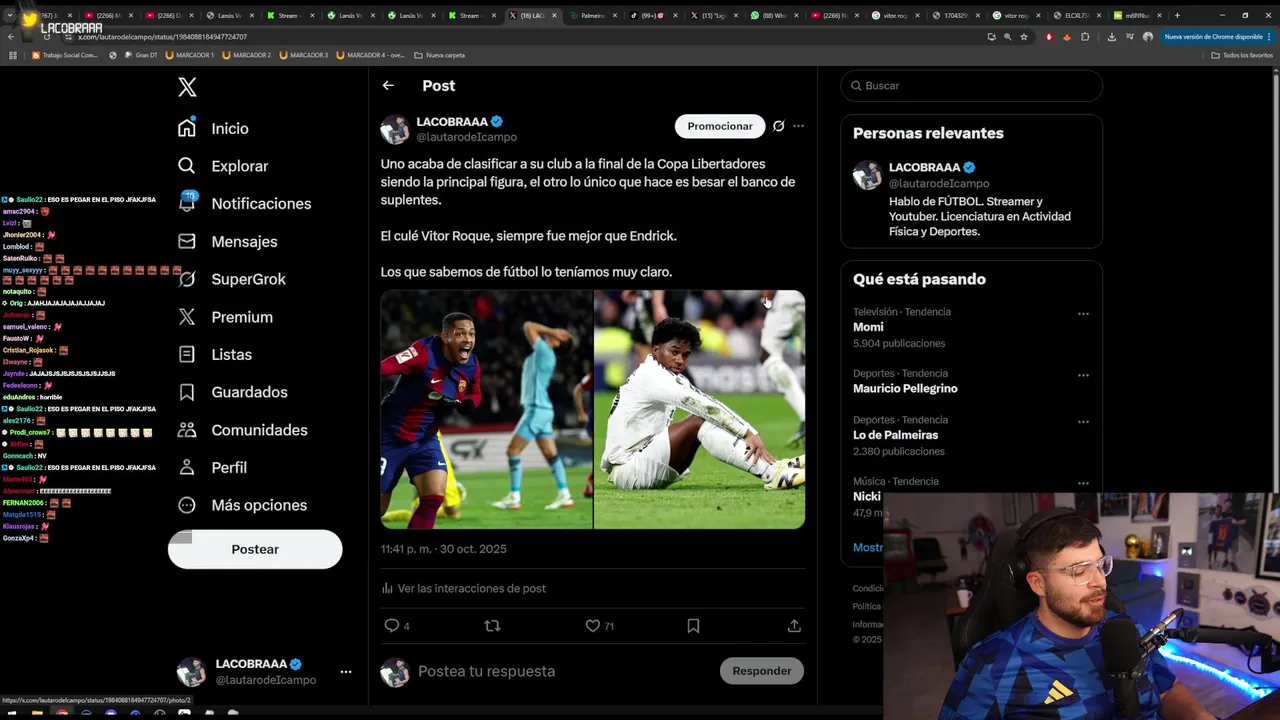Click the X logo in the sidebar
This screenshot has height=720, width=1280.
pyautogui.click(x=187, y=87)
